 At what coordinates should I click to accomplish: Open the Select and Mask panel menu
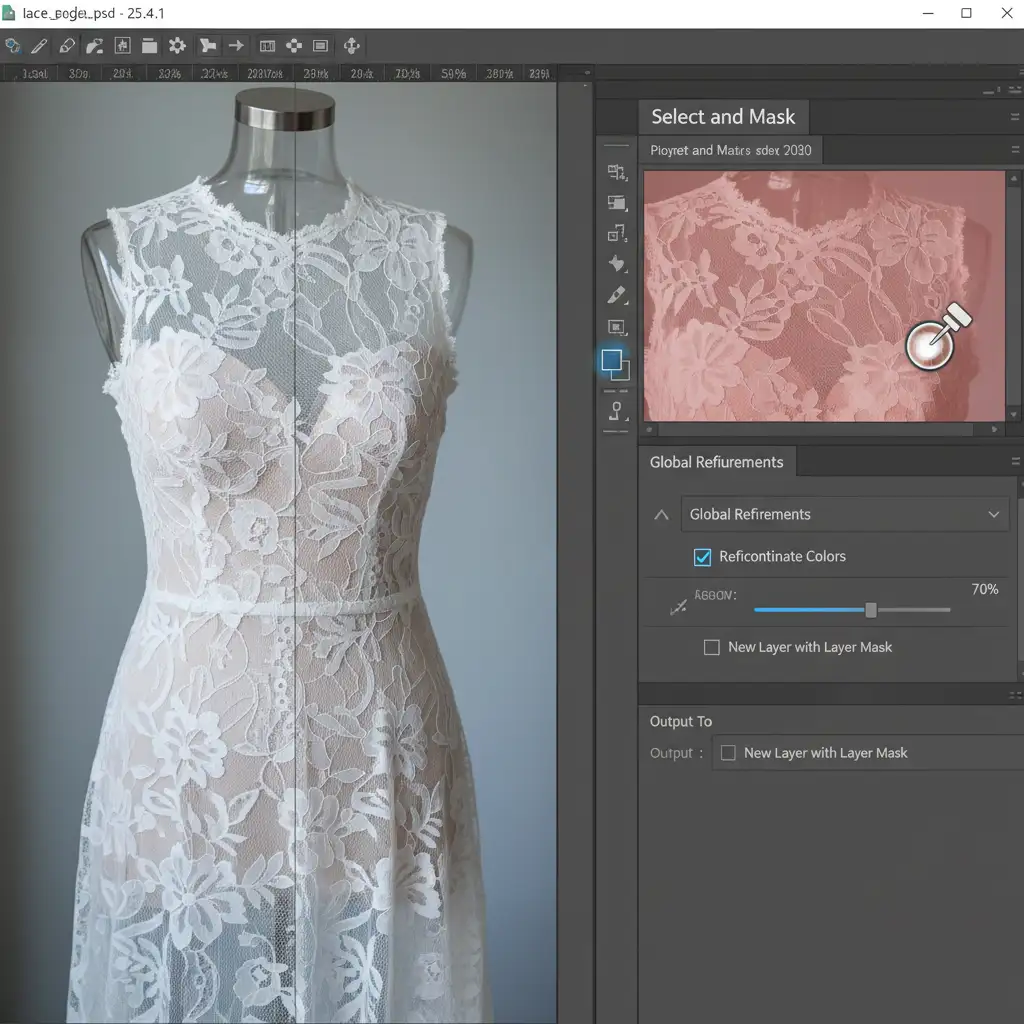click(x=1015, y=117)
